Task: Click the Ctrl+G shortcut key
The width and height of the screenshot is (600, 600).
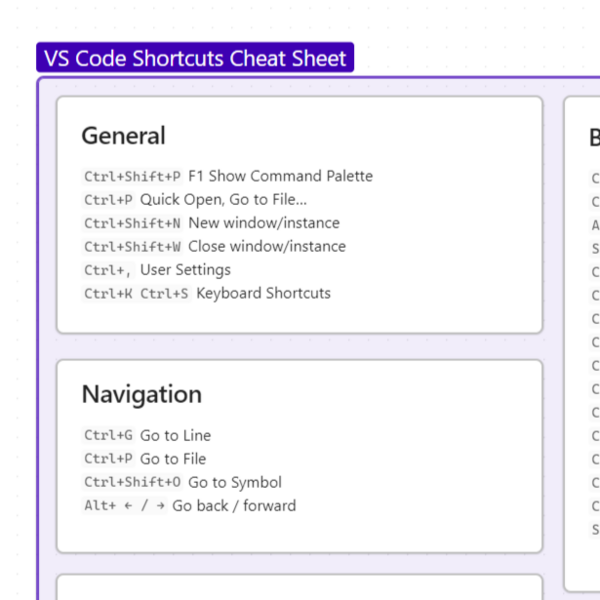Action: point(108,436)
